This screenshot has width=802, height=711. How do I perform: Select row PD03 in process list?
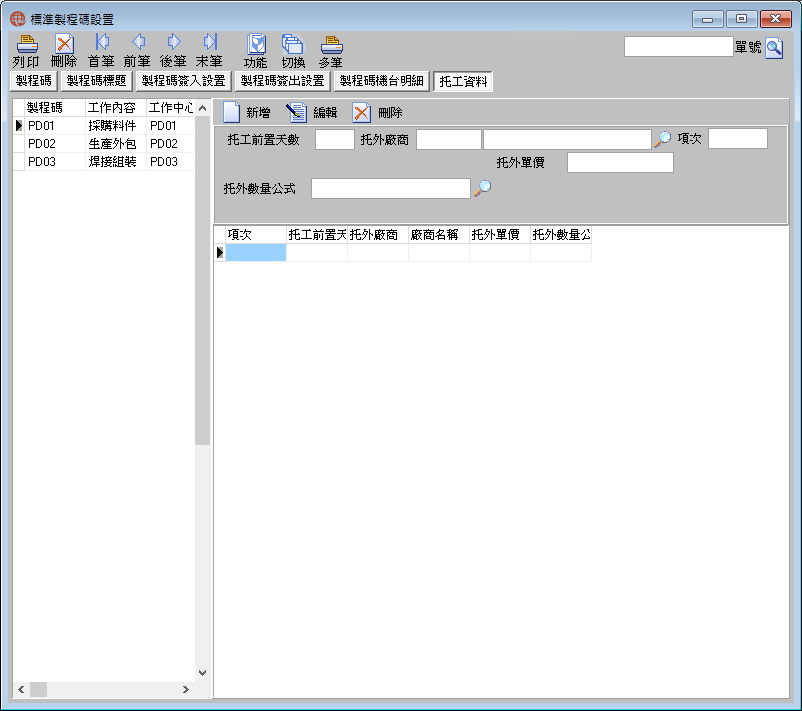click(x=104, y=162)
